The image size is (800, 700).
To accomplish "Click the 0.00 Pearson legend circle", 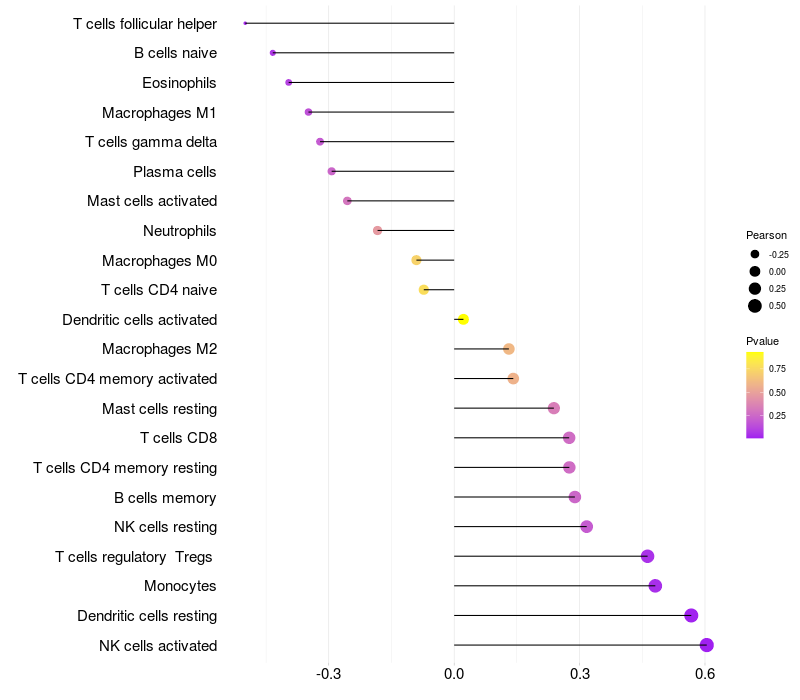I will click(755, 271).
